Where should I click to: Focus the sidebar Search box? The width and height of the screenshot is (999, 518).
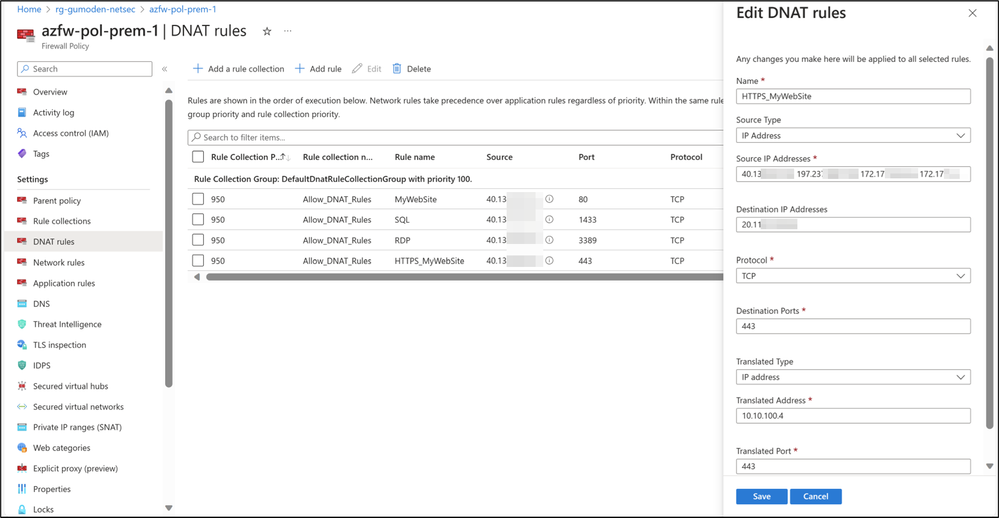tap(85, 69)
